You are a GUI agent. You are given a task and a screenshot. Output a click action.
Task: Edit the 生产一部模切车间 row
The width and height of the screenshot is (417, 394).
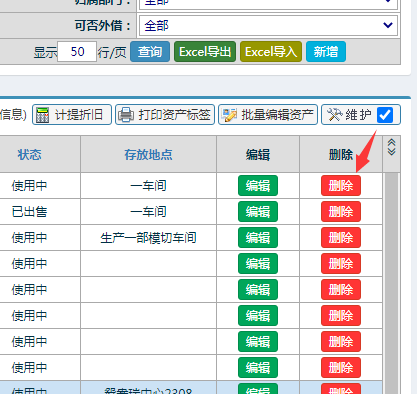(258, 238)
